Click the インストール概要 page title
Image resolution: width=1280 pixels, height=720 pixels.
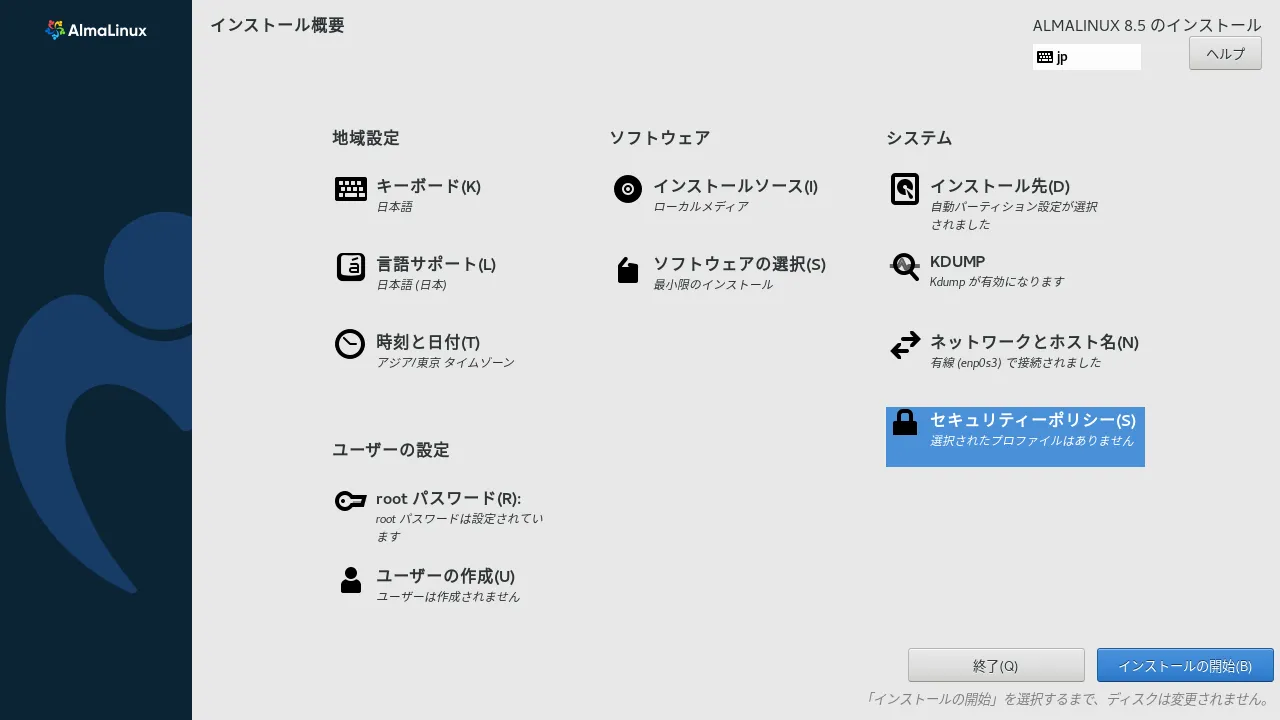point(277,25)
